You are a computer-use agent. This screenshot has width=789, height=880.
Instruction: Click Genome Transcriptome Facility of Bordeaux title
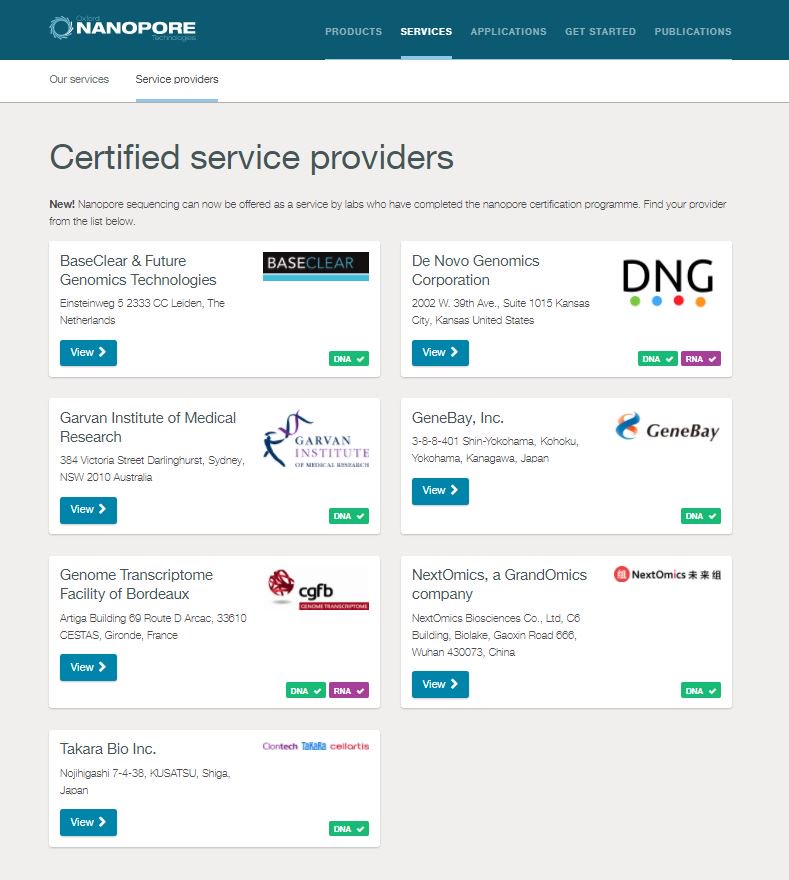(x=136, y=584)
